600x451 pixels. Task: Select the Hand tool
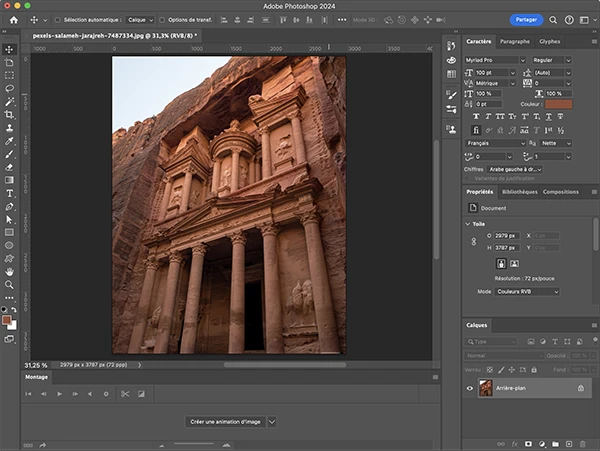[9, 272]
